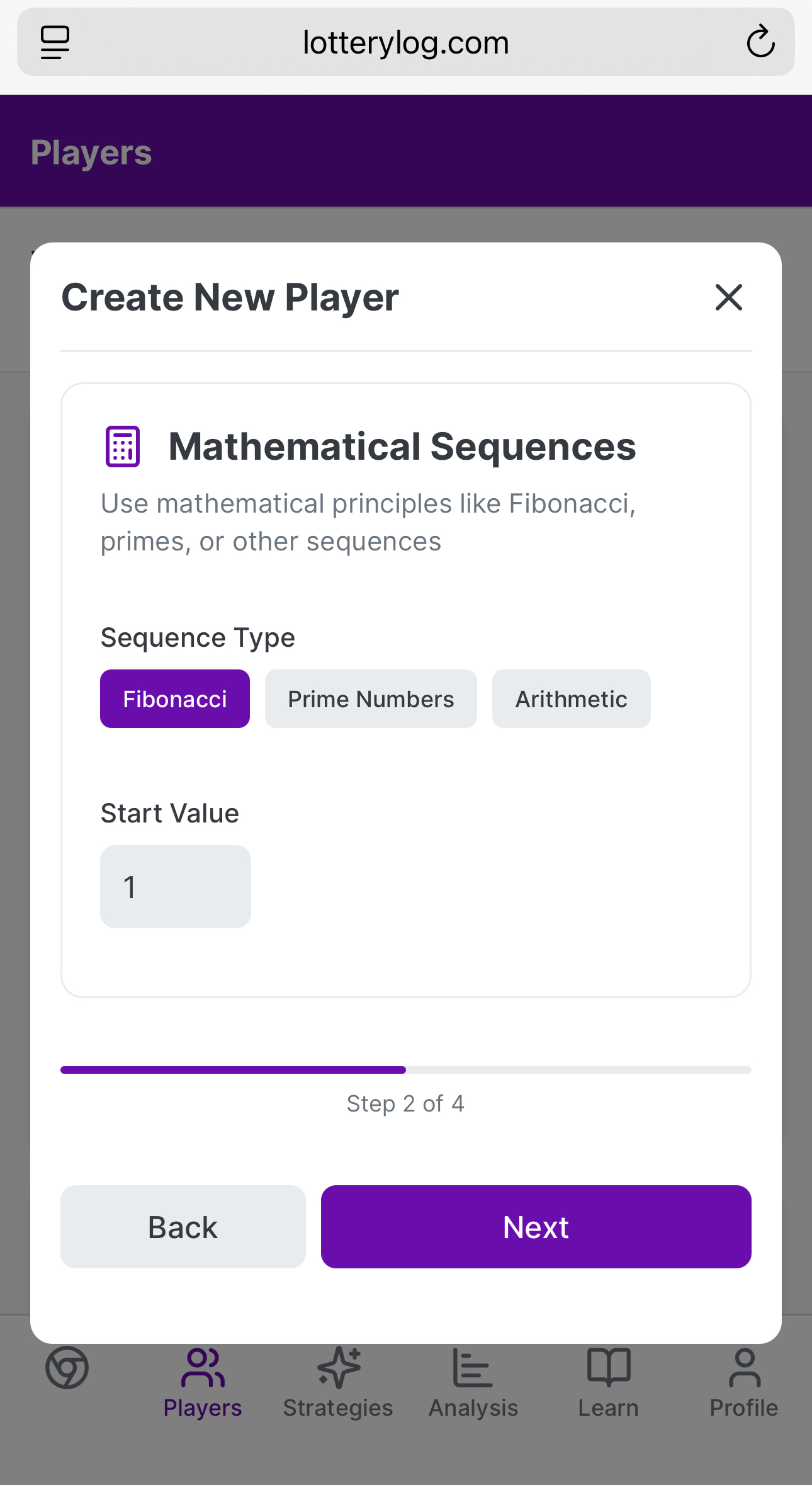Open the Profile person icon

pyautogui.click(x=744, y=1368)
